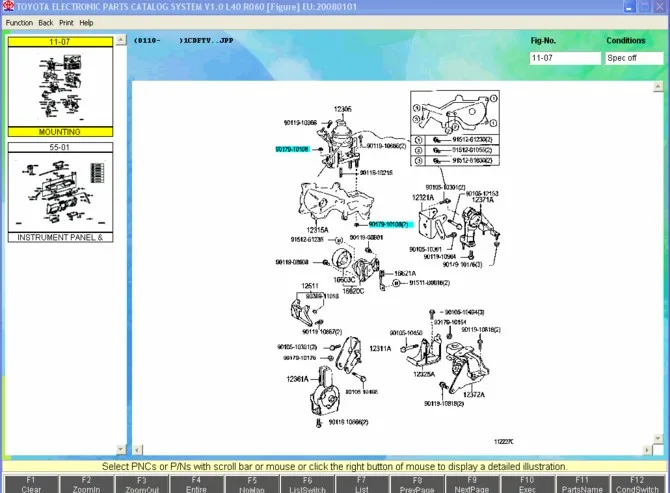Select PNC 16603C in the diagram
This screenshot has height=493, width=670.
click(x=344, y=280)
